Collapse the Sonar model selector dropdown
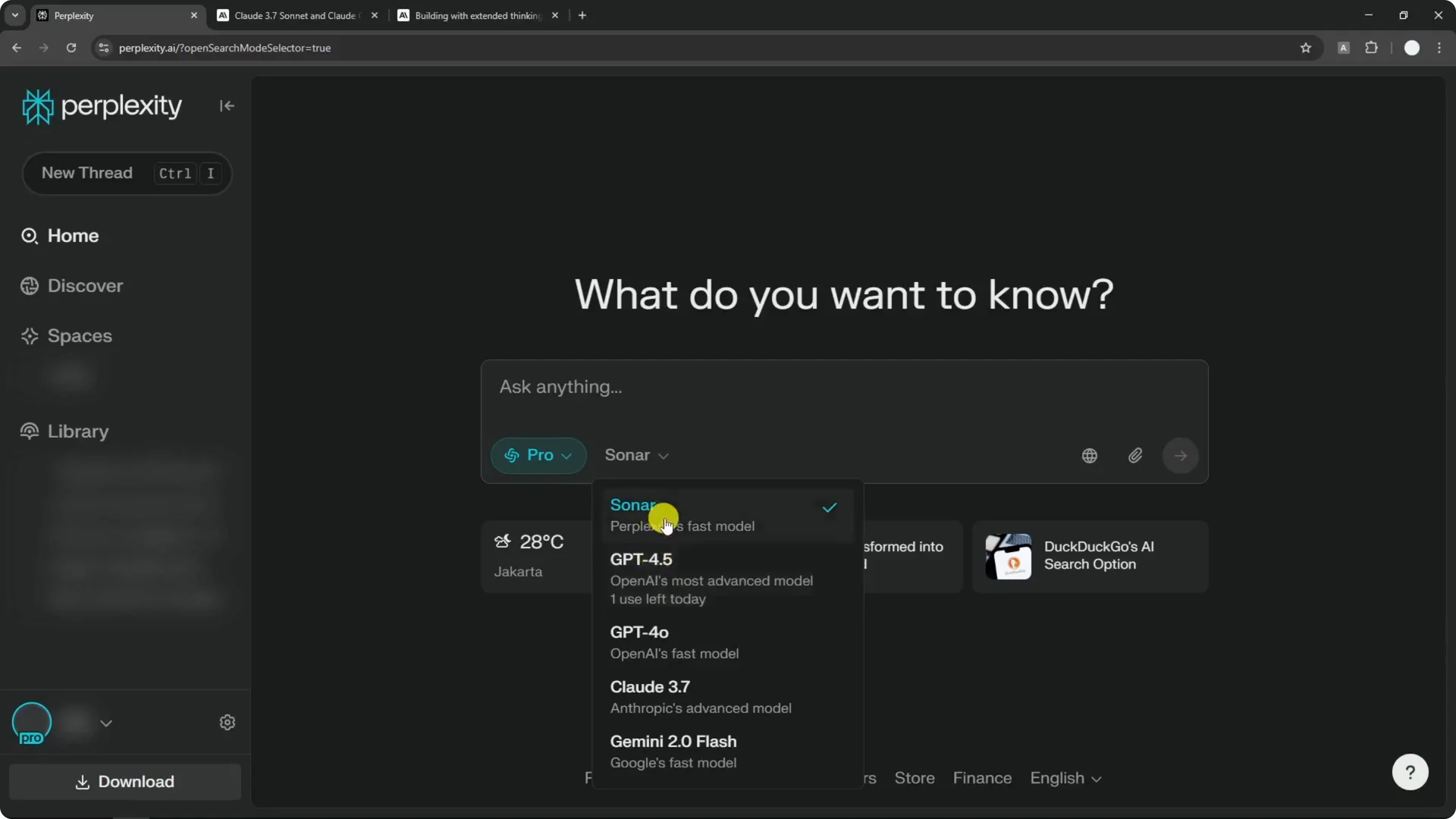The width and height of the screenshot is (1456, 819). pos(636,456)
